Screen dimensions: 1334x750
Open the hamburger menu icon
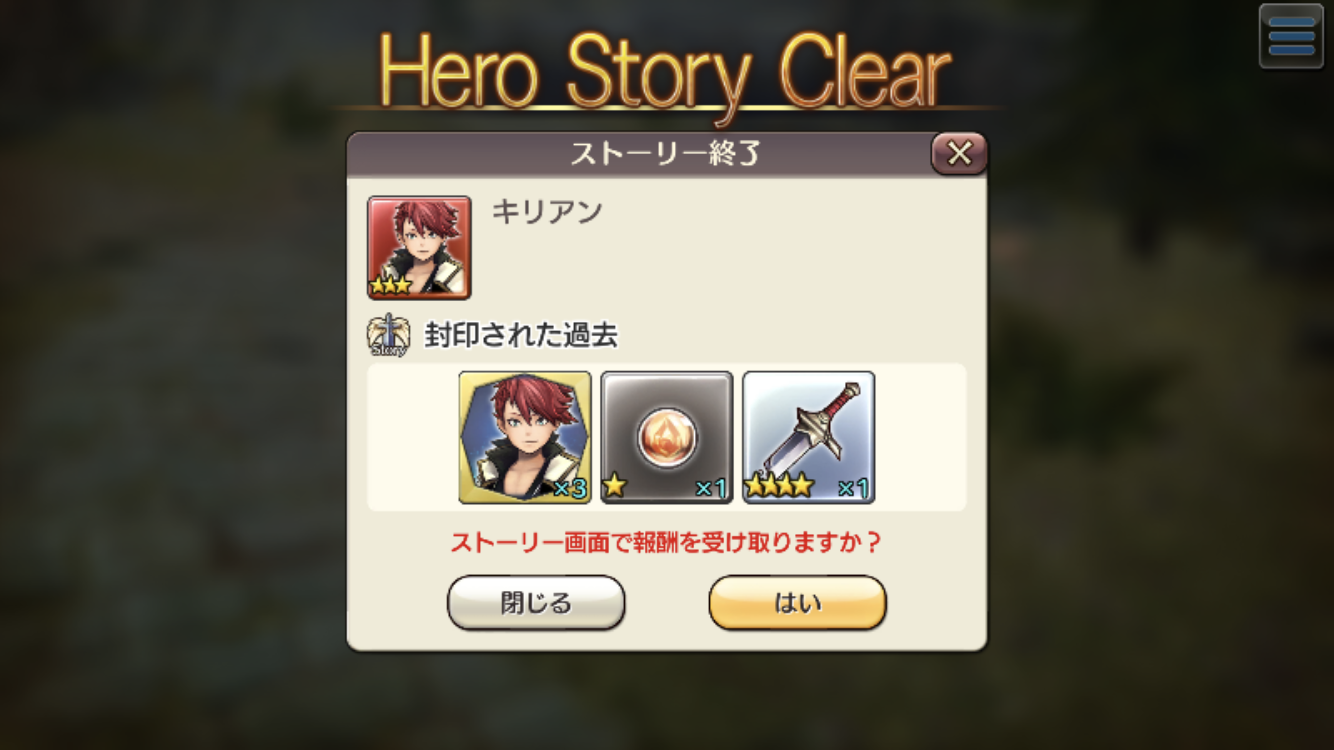click(x=1291, y=37)
